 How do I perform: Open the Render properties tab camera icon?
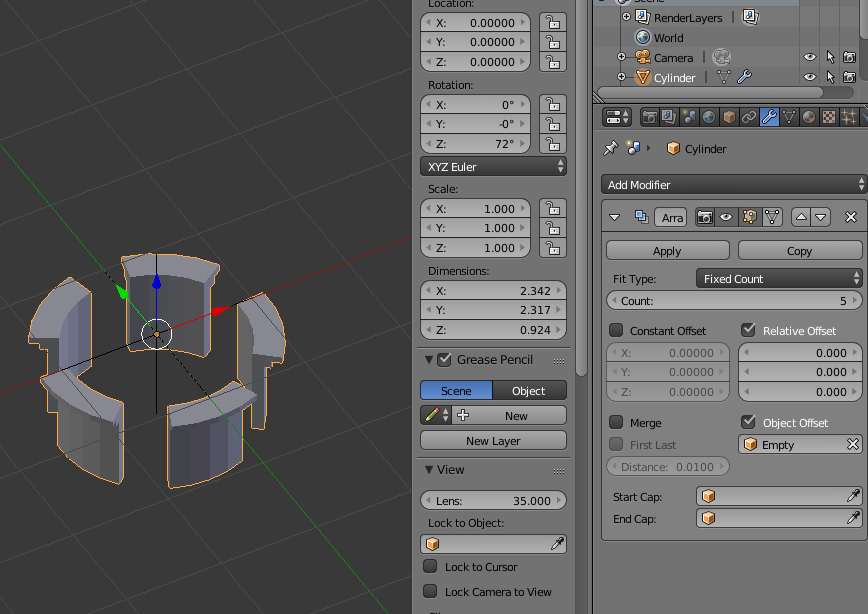coord(650,117)
